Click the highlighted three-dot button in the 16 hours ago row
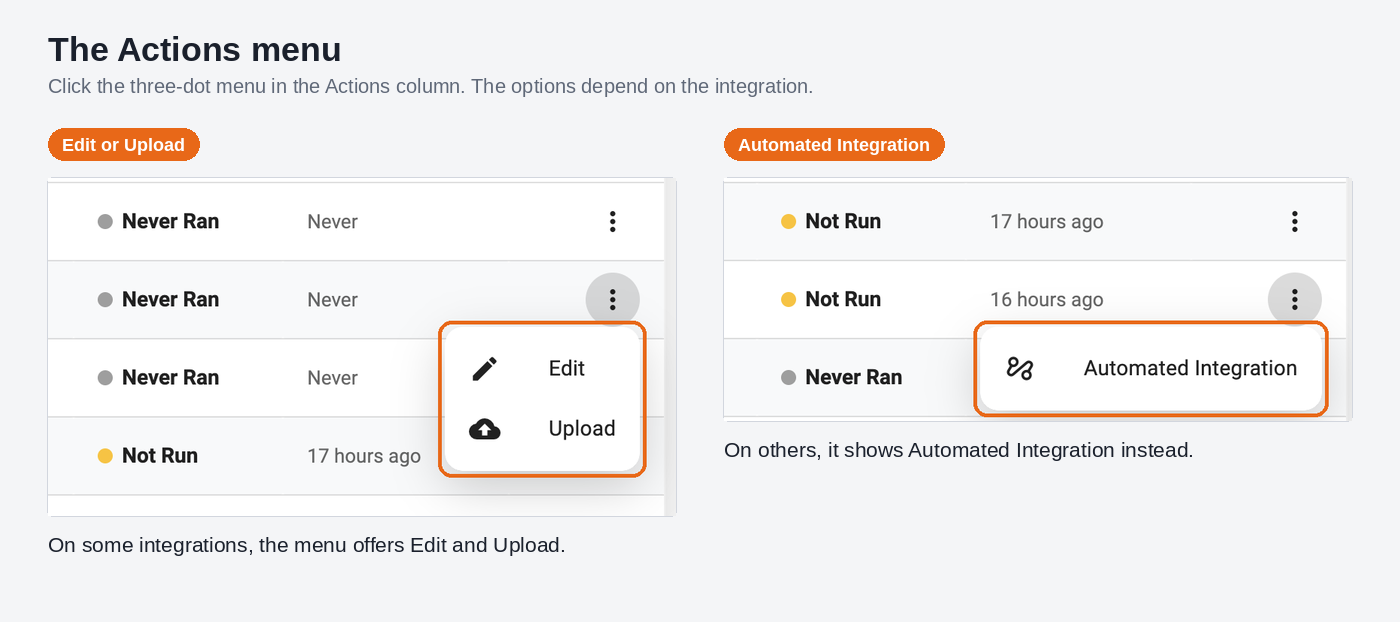The height and width of the screenshot is (622, 1400). click(1295, 299)
